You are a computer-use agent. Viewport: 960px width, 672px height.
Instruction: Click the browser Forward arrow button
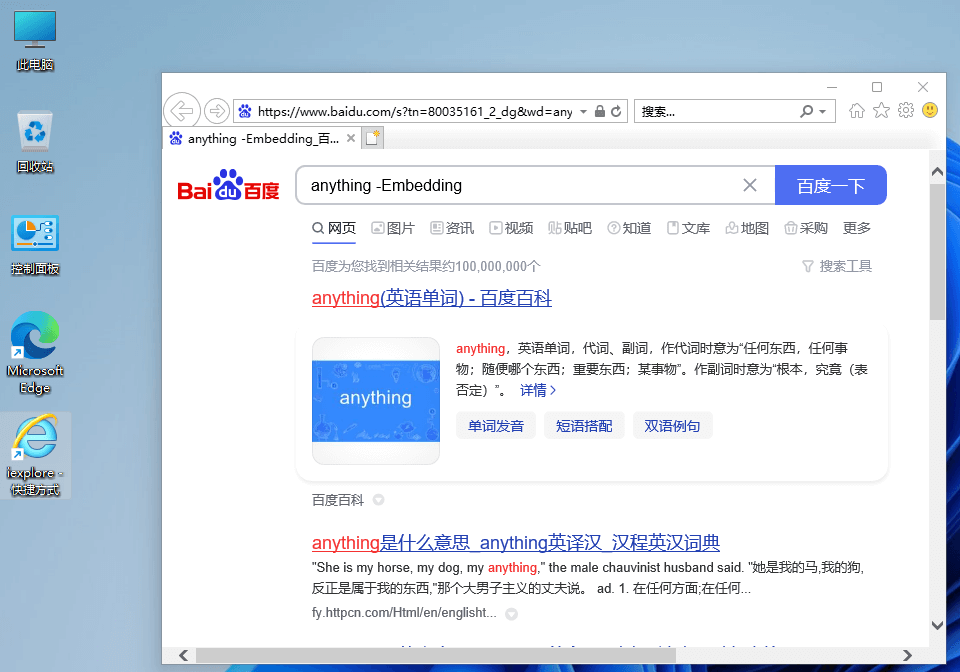[216, 111]
